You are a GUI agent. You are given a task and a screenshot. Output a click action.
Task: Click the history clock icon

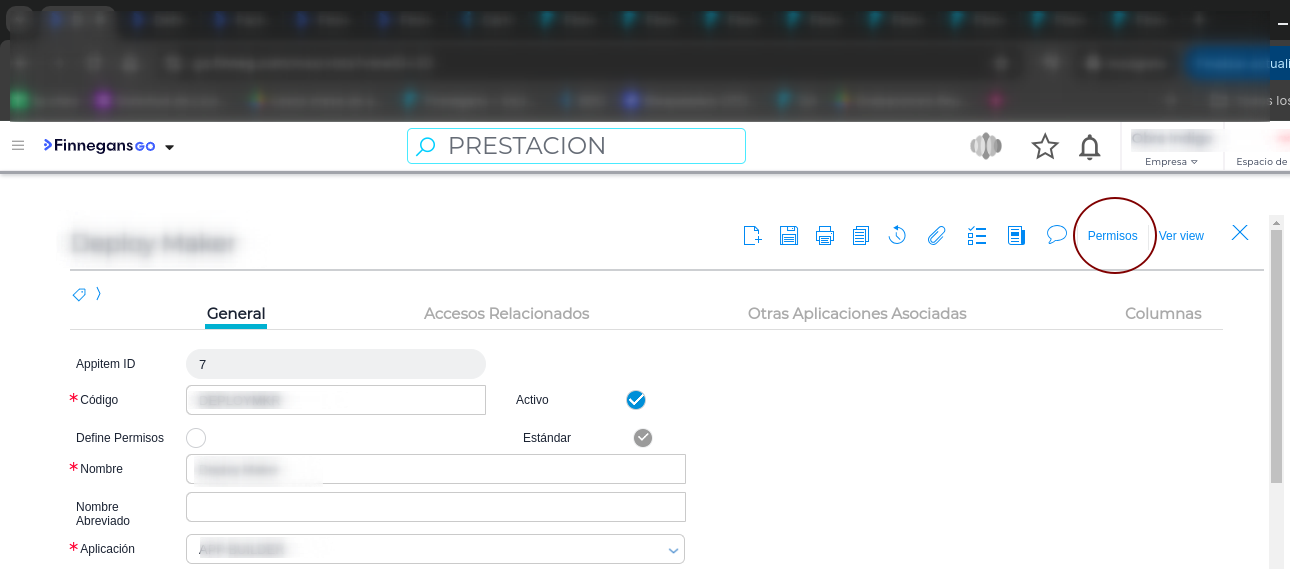coord(897,235)
